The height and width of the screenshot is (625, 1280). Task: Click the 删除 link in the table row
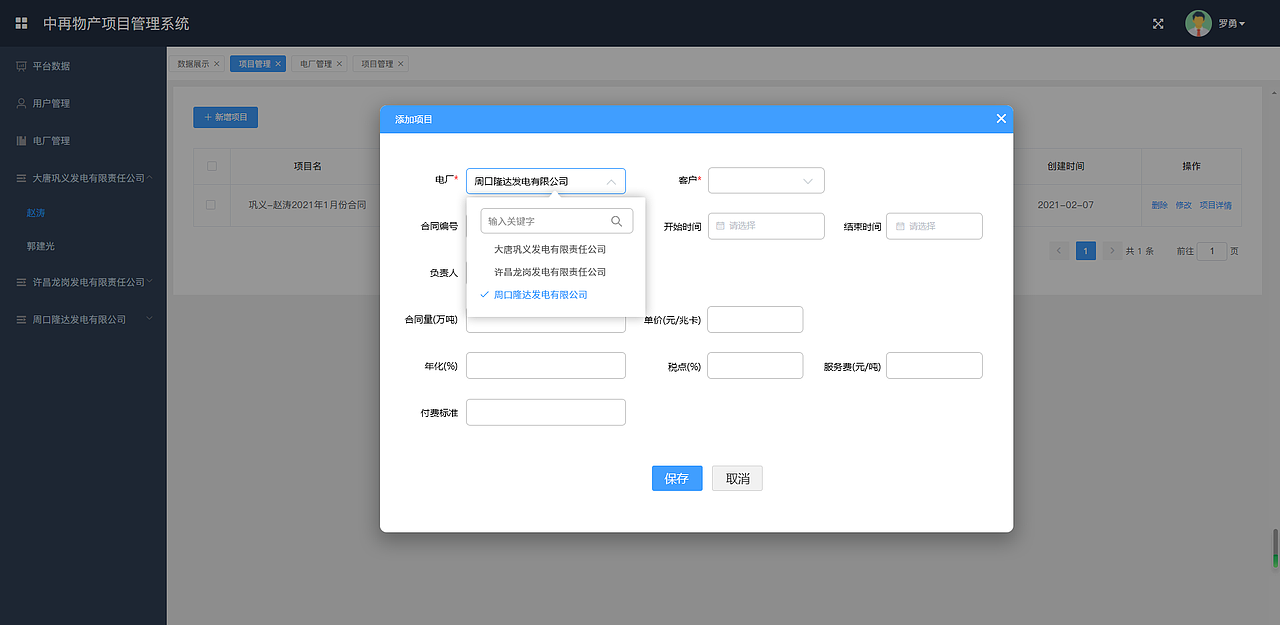point(1159,205)
